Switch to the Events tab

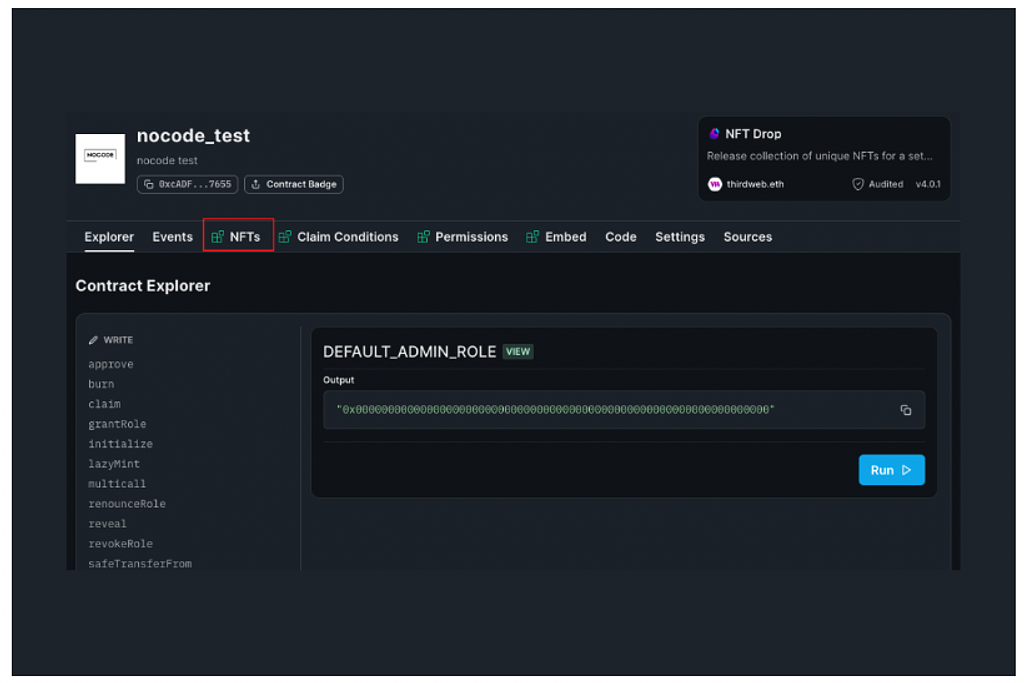pos(172,237)
